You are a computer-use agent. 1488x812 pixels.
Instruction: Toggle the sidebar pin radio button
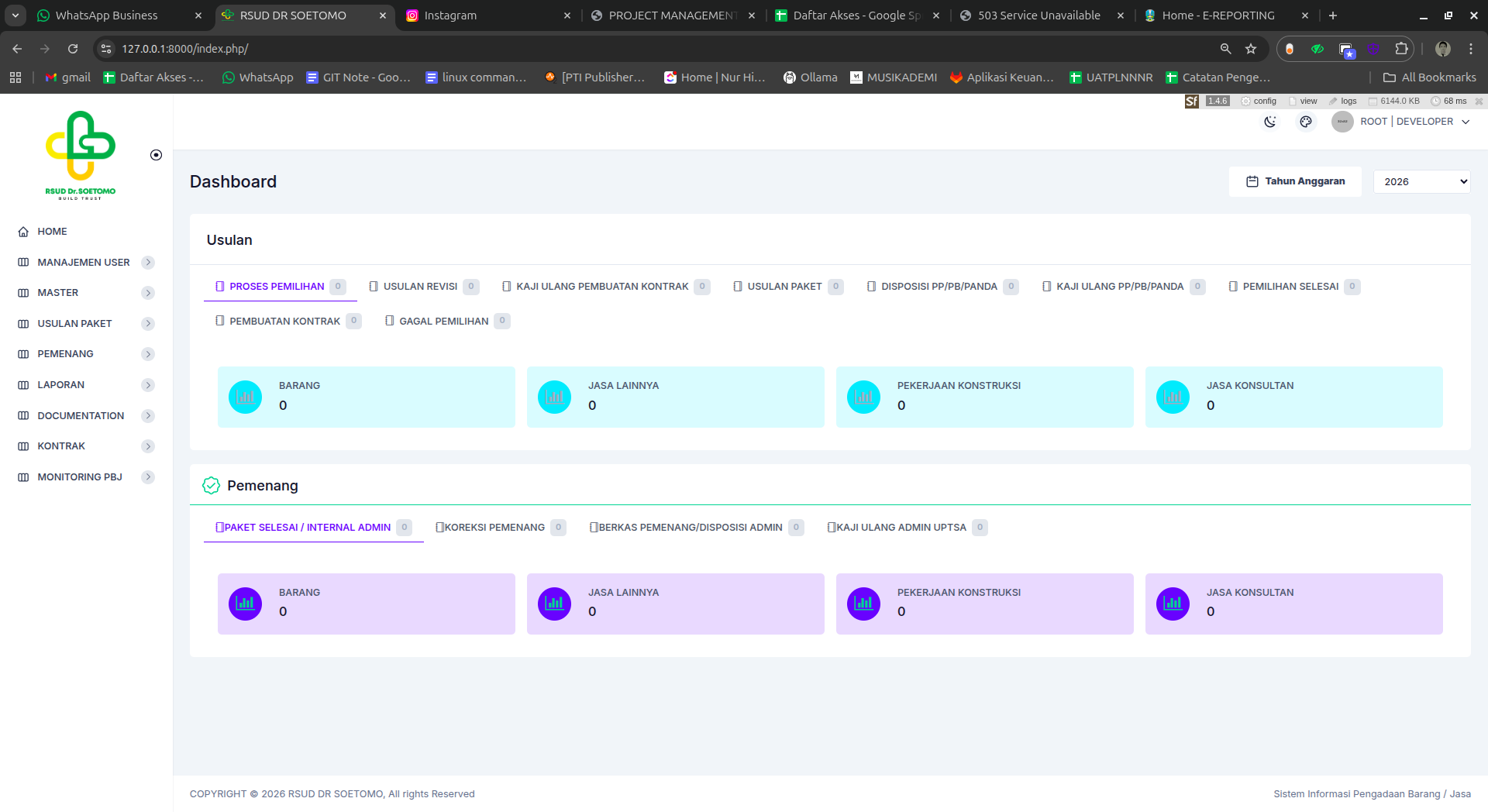[156, 155]
